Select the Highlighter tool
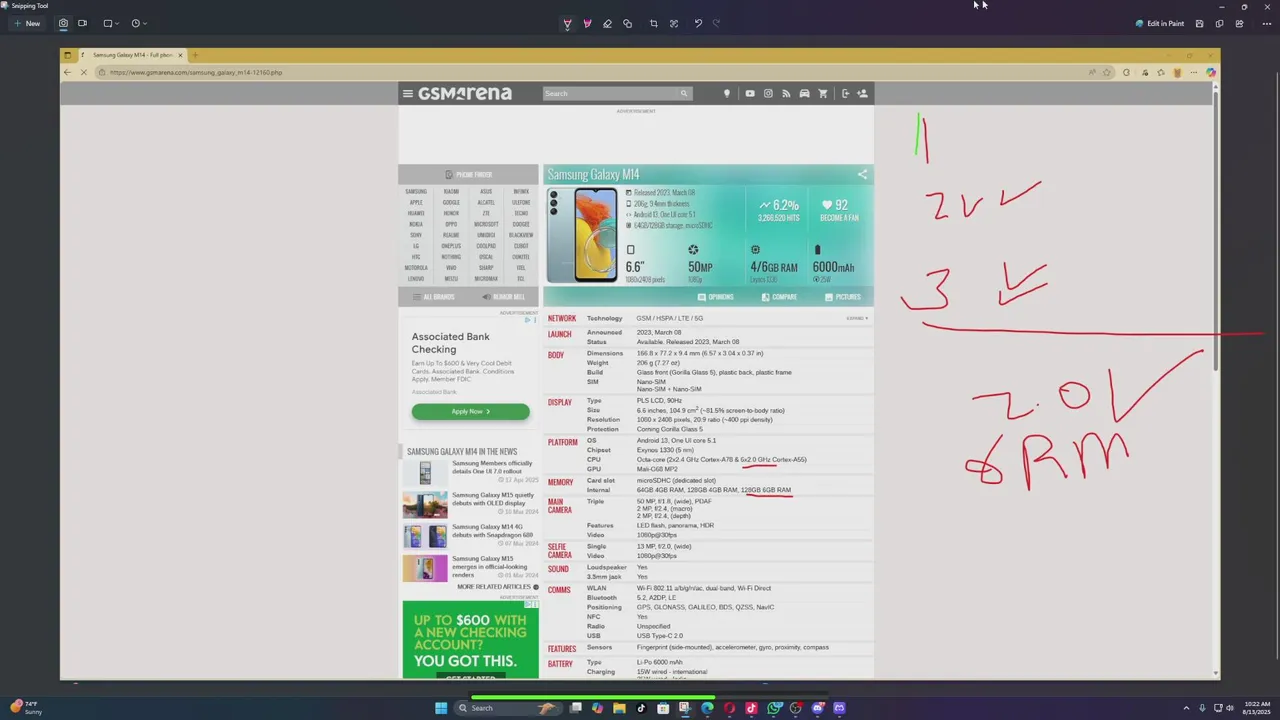The height and width of the screenshot is (720, 1280). pyautogui.click(x=587, y=23)
